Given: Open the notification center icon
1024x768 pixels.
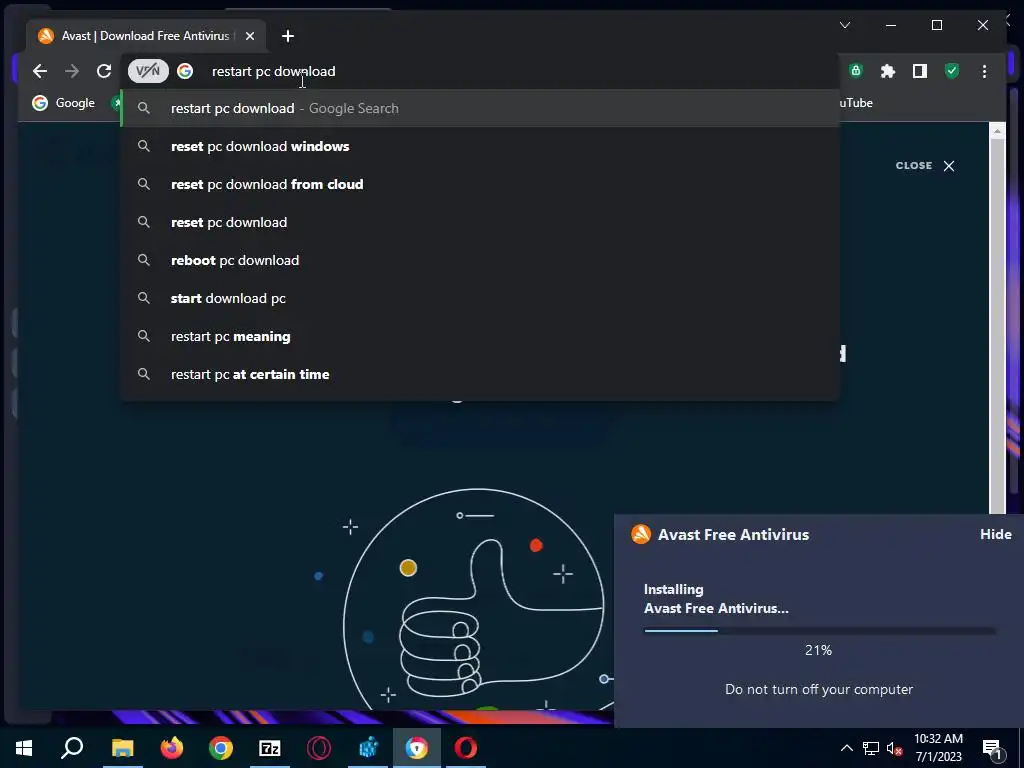Looking at the screenshot, I should [991, 748].
